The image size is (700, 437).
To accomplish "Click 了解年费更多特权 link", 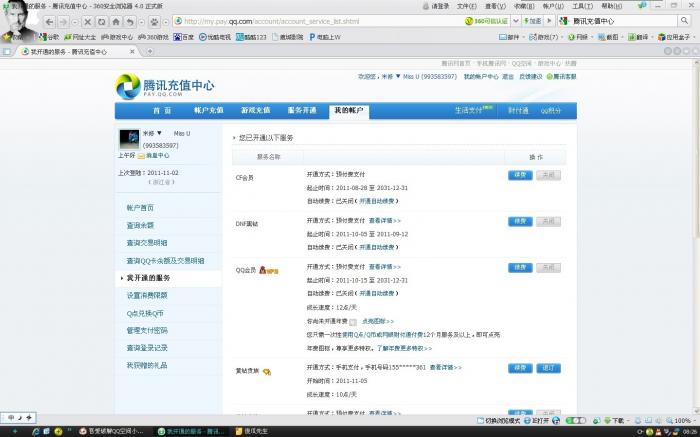I will click(x=404, y=348).
